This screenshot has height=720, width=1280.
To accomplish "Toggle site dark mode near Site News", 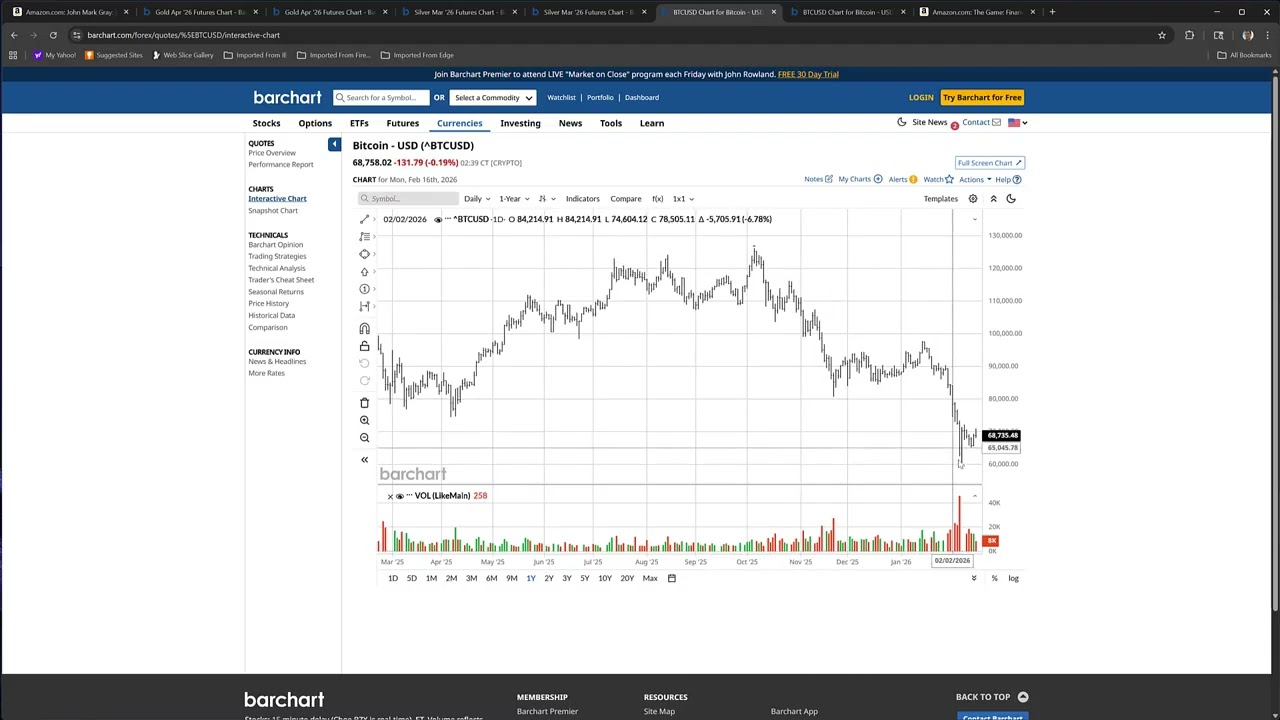I will pyautogui.click(x=902, y=122).
